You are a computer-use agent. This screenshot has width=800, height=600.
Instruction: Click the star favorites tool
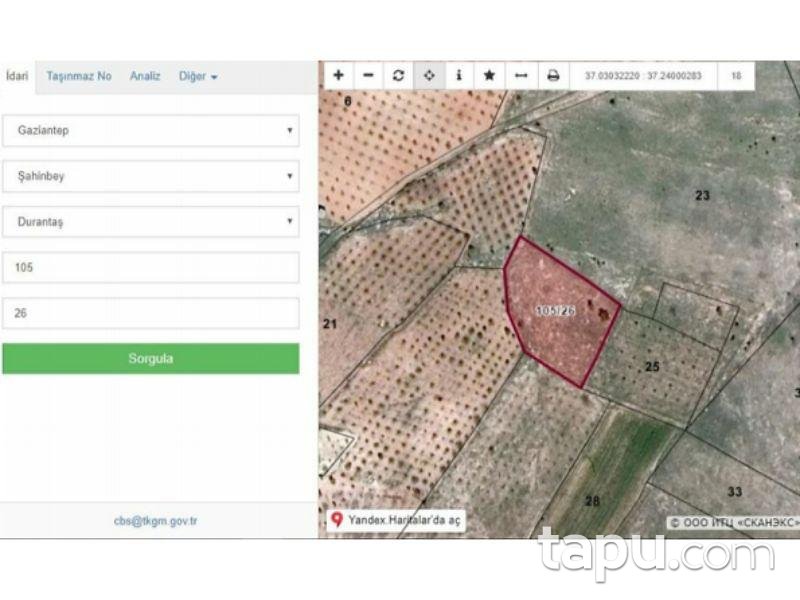click(x=489, y=74)
